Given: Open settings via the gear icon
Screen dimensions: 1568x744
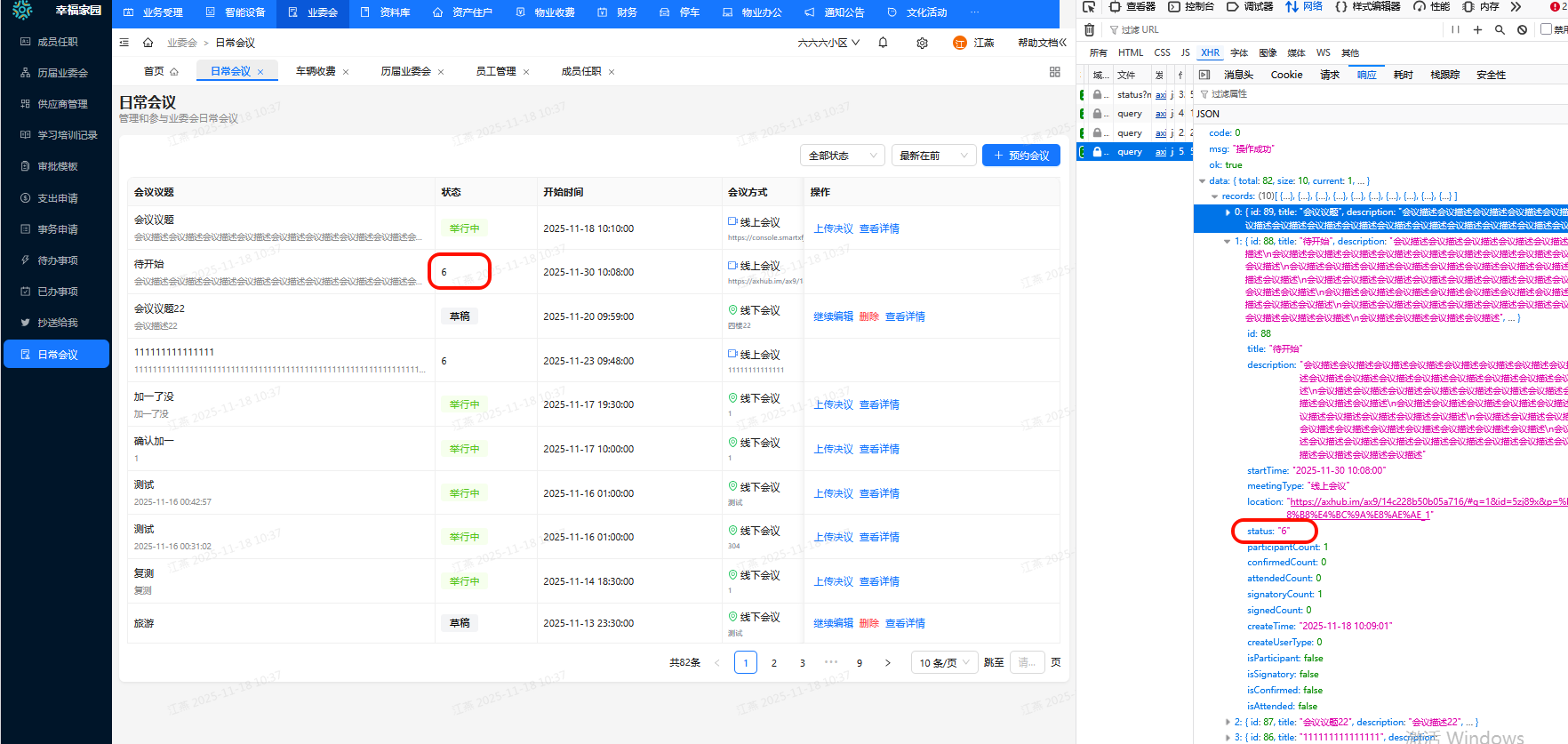Looking at the screenshot, I should 922,43.
